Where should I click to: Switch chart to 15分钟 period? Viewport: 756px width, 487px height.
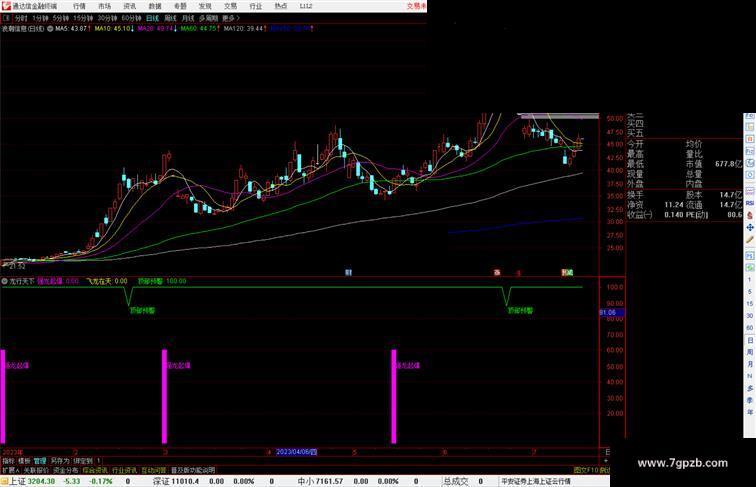[x=82, y=18]
